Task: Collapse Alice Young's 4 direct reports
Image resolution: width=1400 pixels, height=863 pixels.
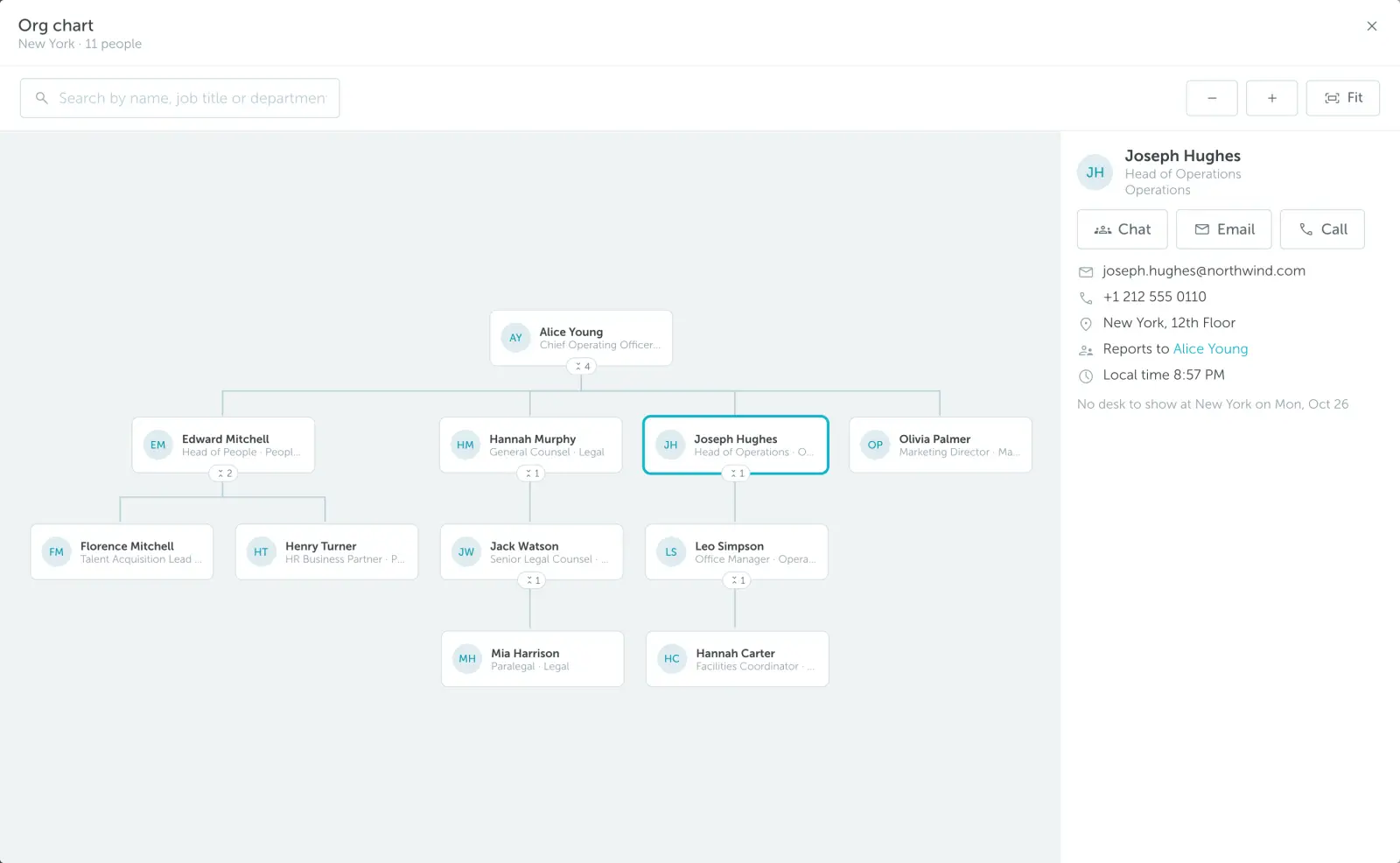Action: tap(582, 366)
